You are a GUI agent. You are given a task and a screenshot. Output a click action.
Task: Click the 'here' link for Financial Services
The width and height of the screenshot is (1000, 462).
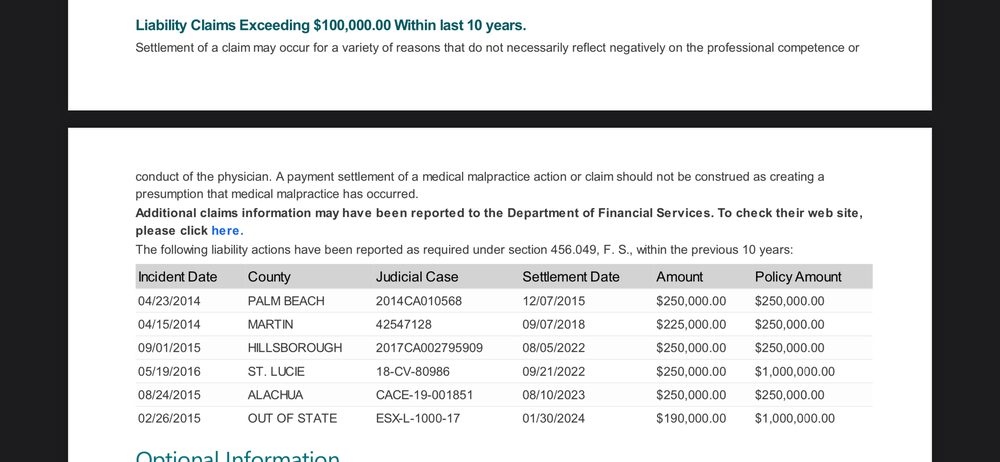pyautogui.click(x=225, y=230)
